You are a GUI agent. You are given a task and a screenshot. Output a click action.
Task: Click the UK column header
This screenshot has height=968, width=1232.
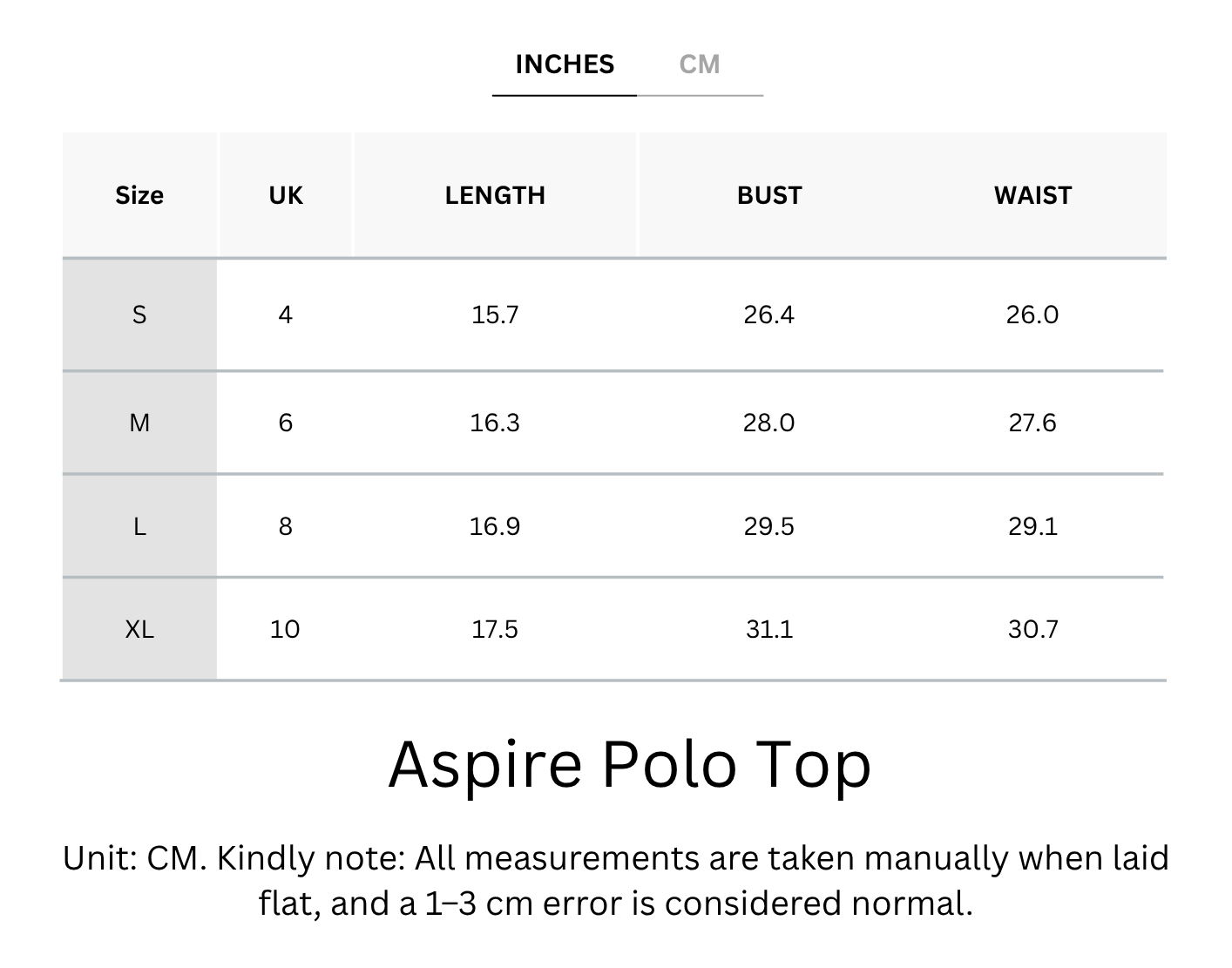[286, 195]
